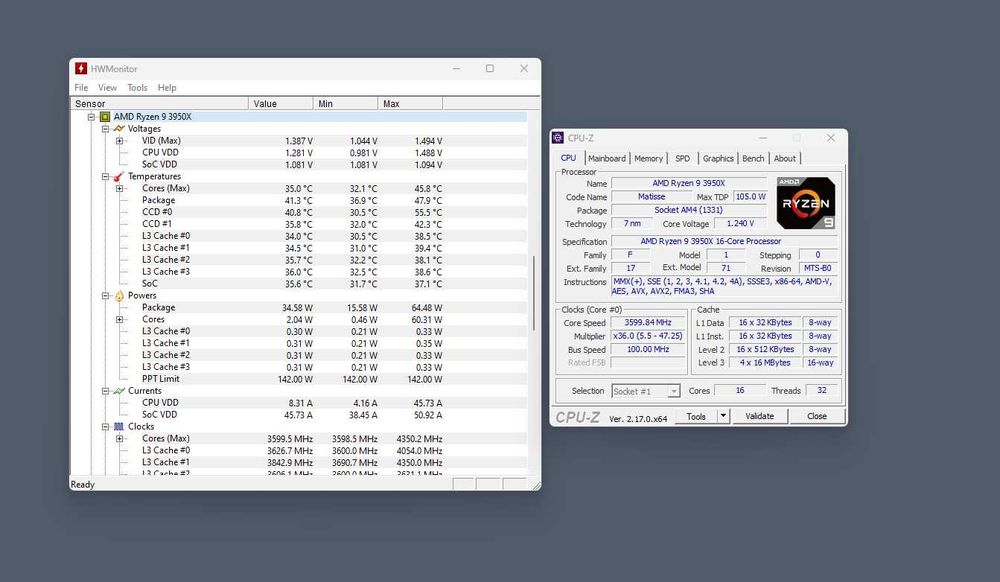Click the Ryzen 9 logo in CPU-Z
Screen dimensions: 1000x582
805,203
